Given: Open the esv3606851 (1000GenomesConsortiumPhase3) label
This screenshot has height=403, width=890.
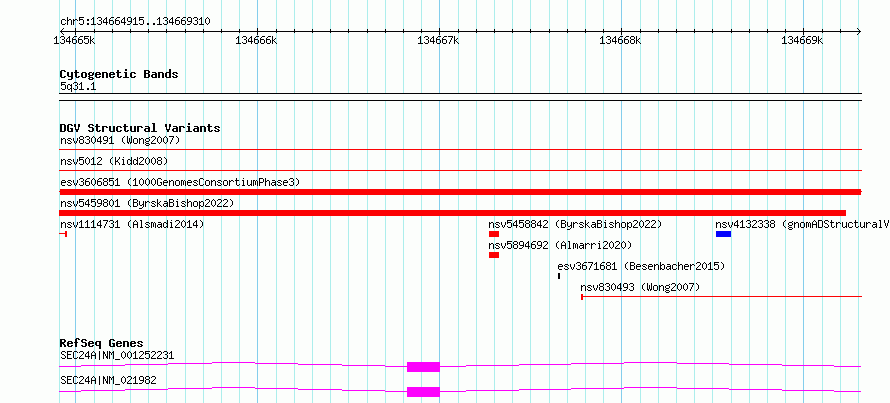Looking at the screenshot, I should 180,182.
